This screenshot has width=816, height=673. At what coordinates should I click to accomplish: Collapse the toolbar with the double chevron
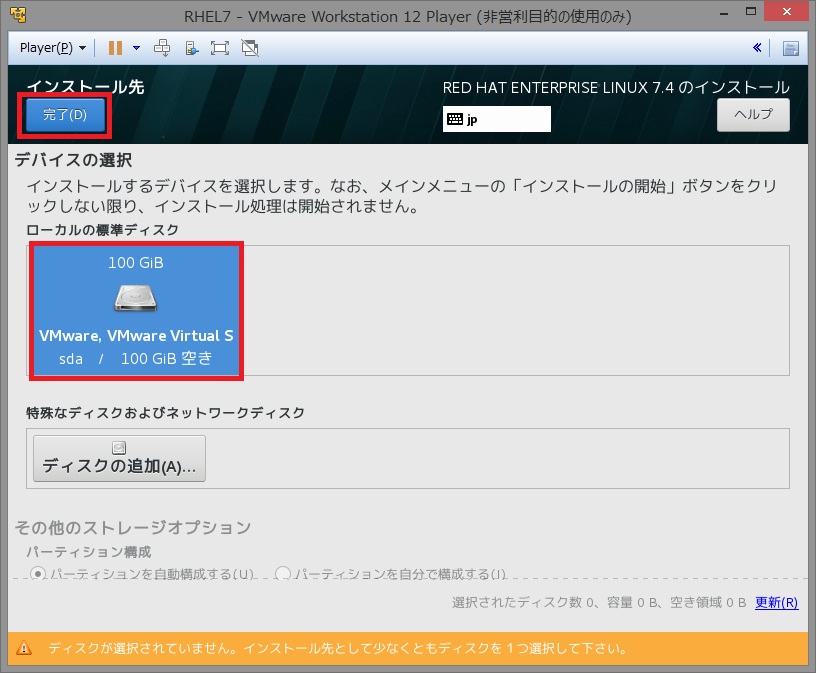tap(757, 47)
